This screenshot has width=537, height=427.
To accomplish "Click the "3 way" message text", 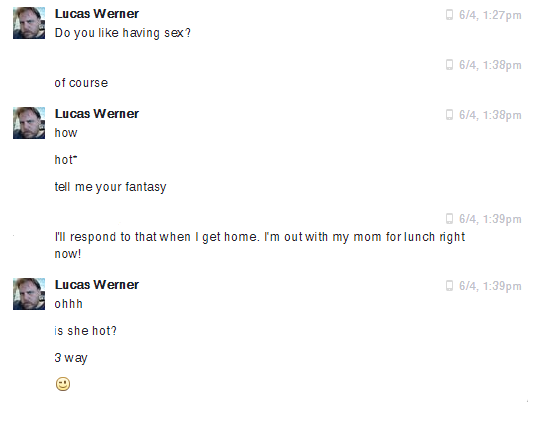I will [71, 358].
